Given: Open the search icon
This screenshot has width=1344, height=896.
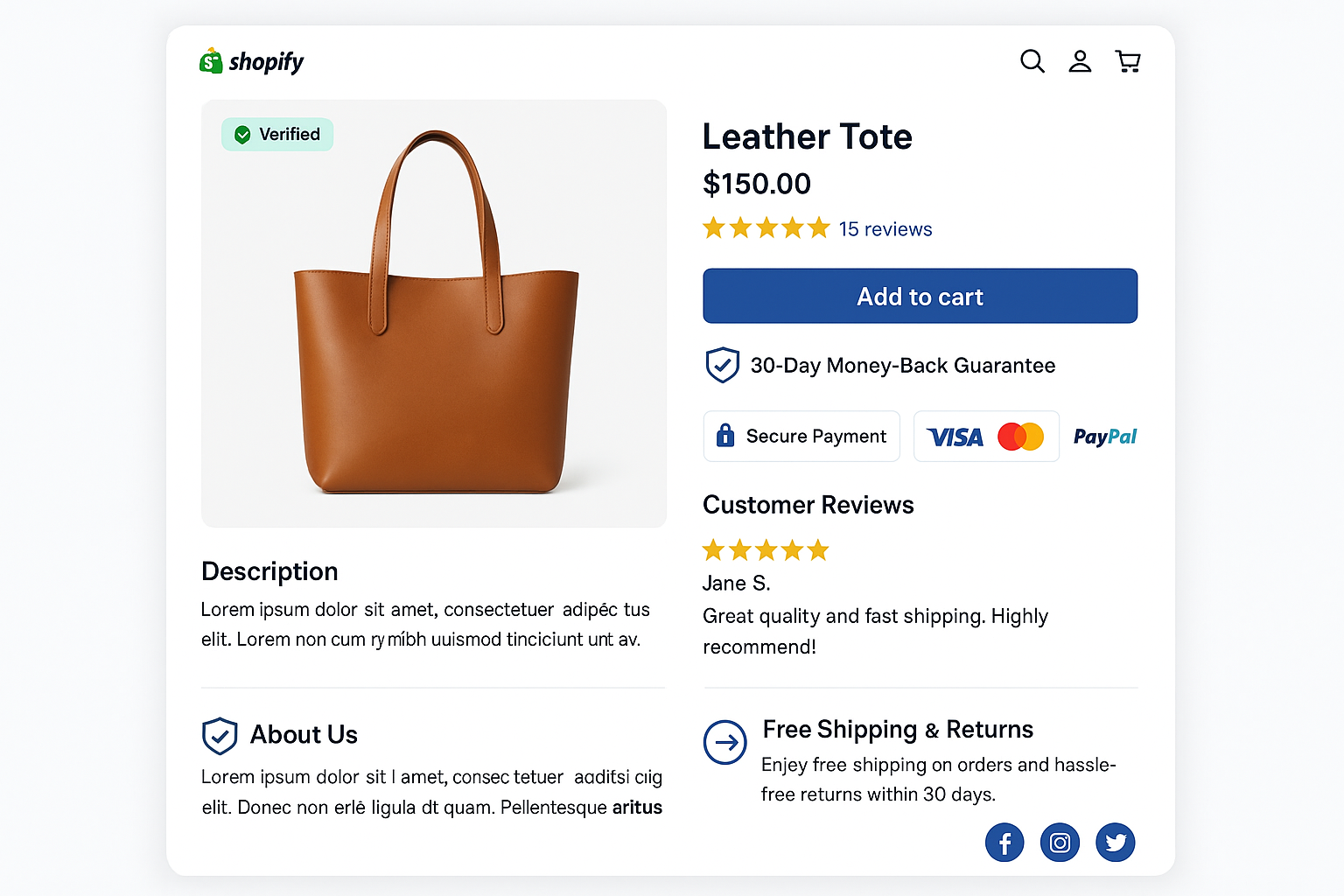Looking at the screenshot, I should pos(1032,61).
